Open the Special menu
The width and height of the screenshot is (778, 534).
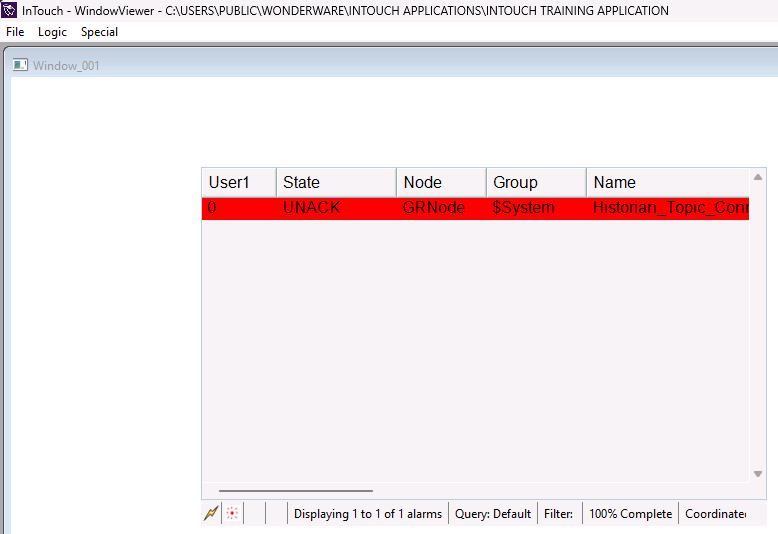point(99,32)
